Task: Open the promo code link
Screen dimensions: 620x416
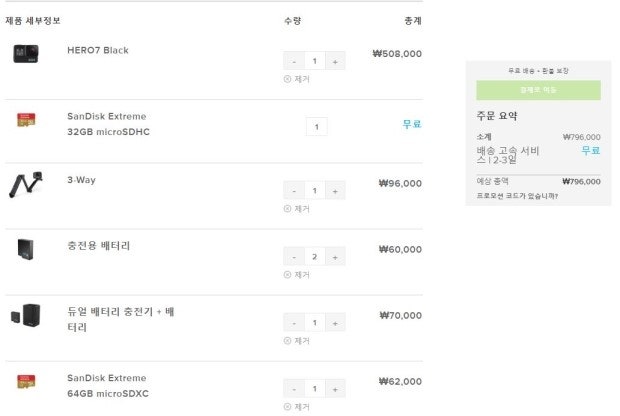Action: (x=518, y=196)
